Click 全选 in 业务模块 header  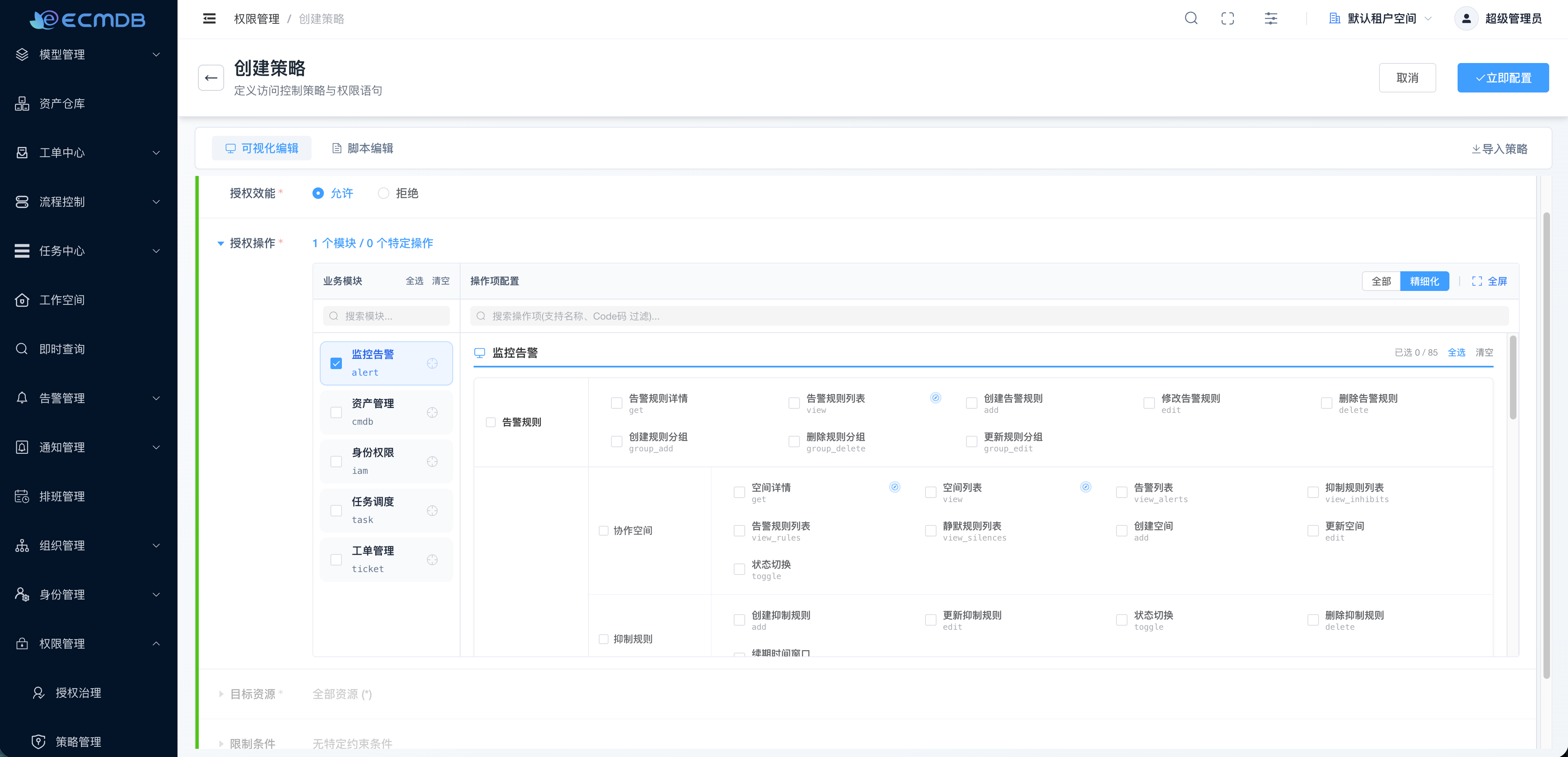(415, 282)
